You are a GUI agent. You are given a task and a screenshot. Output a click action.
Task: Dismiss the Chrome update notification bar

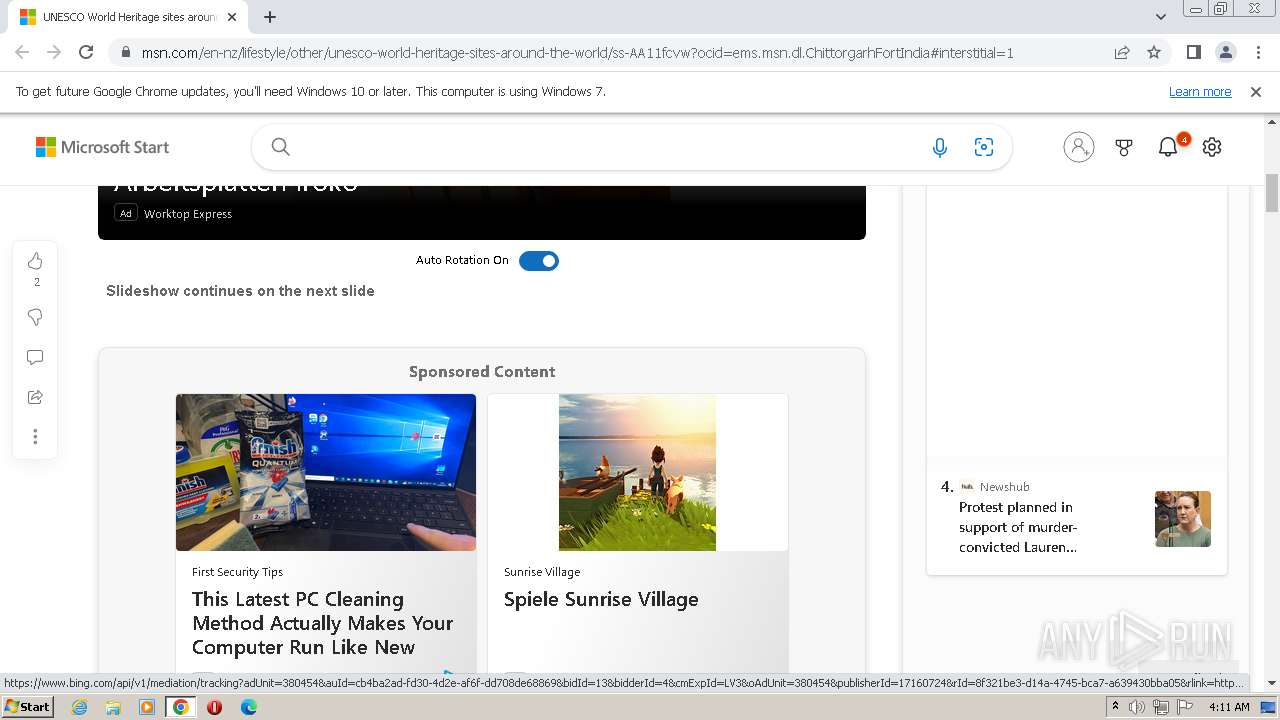[x=1256, y=91]
